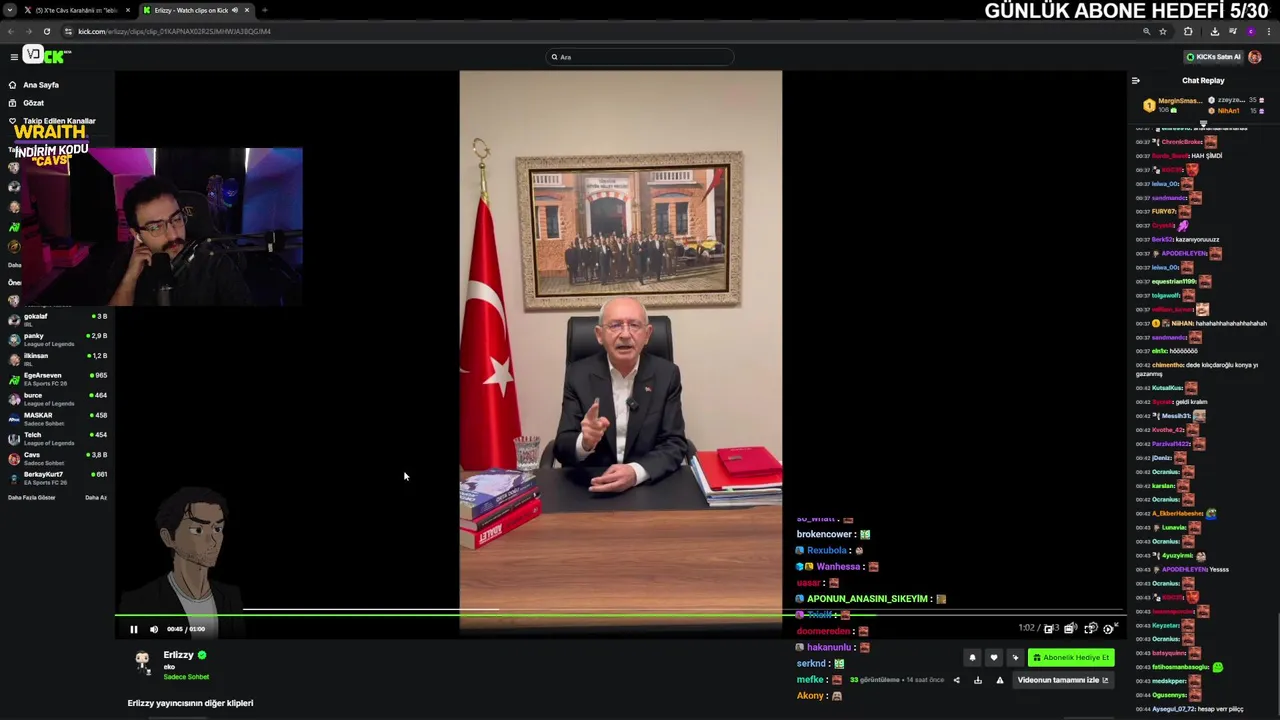The image size is (1280, 720).
Task: Go forward in browser history
Action: pyautogui.click(x=28, y=31)
